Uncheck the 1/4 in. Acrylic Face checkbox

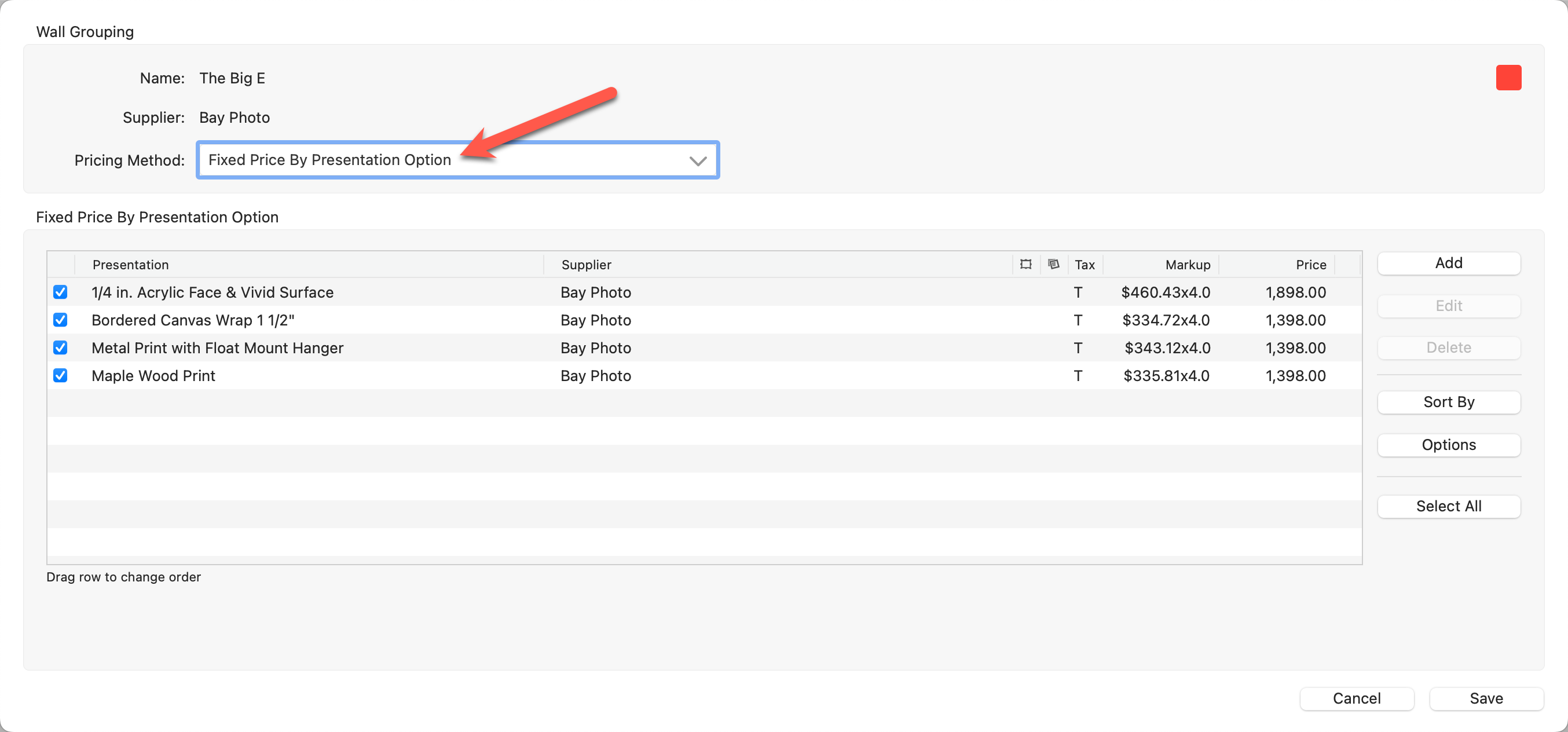pos(60,292)
